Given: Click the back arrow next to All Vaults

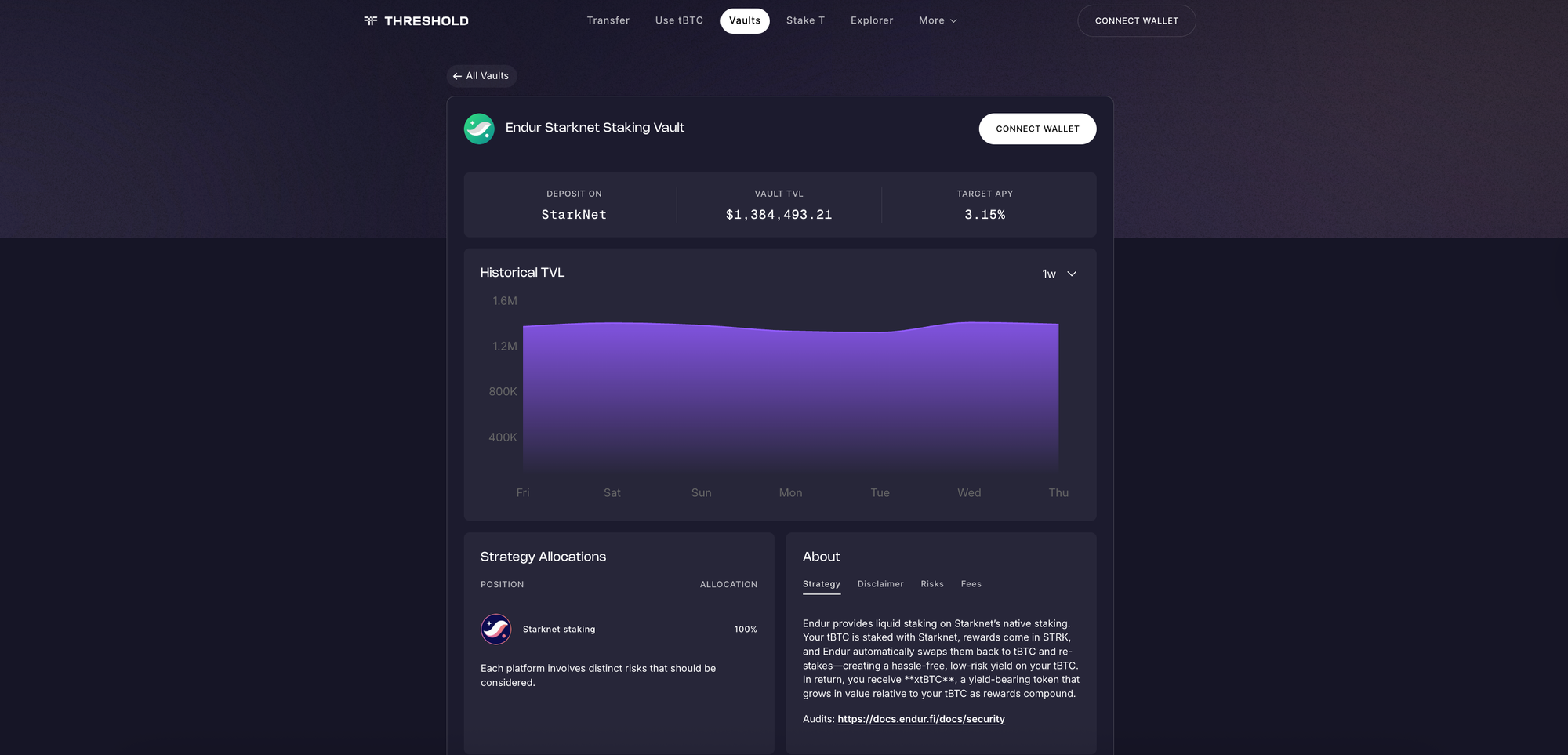Looking at the screenshot, I should [457, 76].
